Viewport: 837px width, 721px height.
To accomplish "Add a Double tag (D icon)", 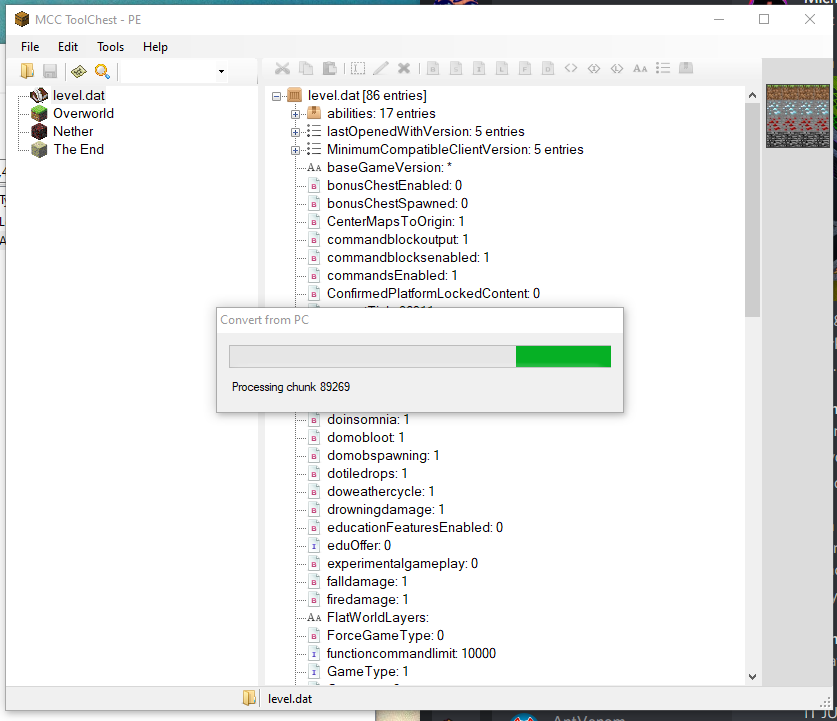I will [548, 68].
